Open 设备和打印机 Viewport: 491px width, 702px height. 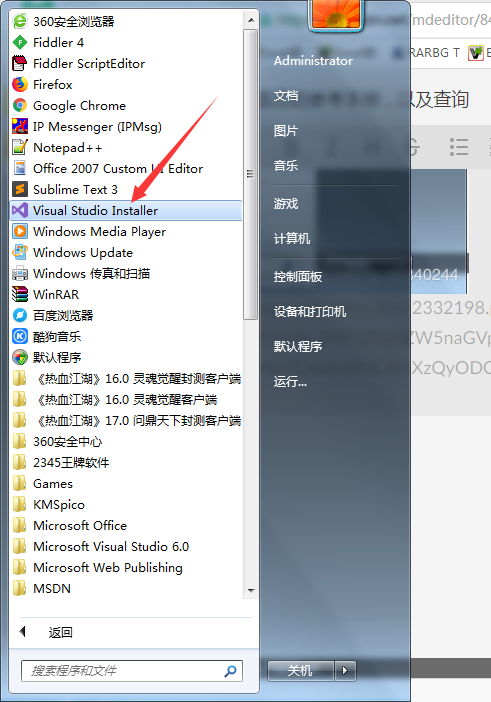(x=310, y=311)
